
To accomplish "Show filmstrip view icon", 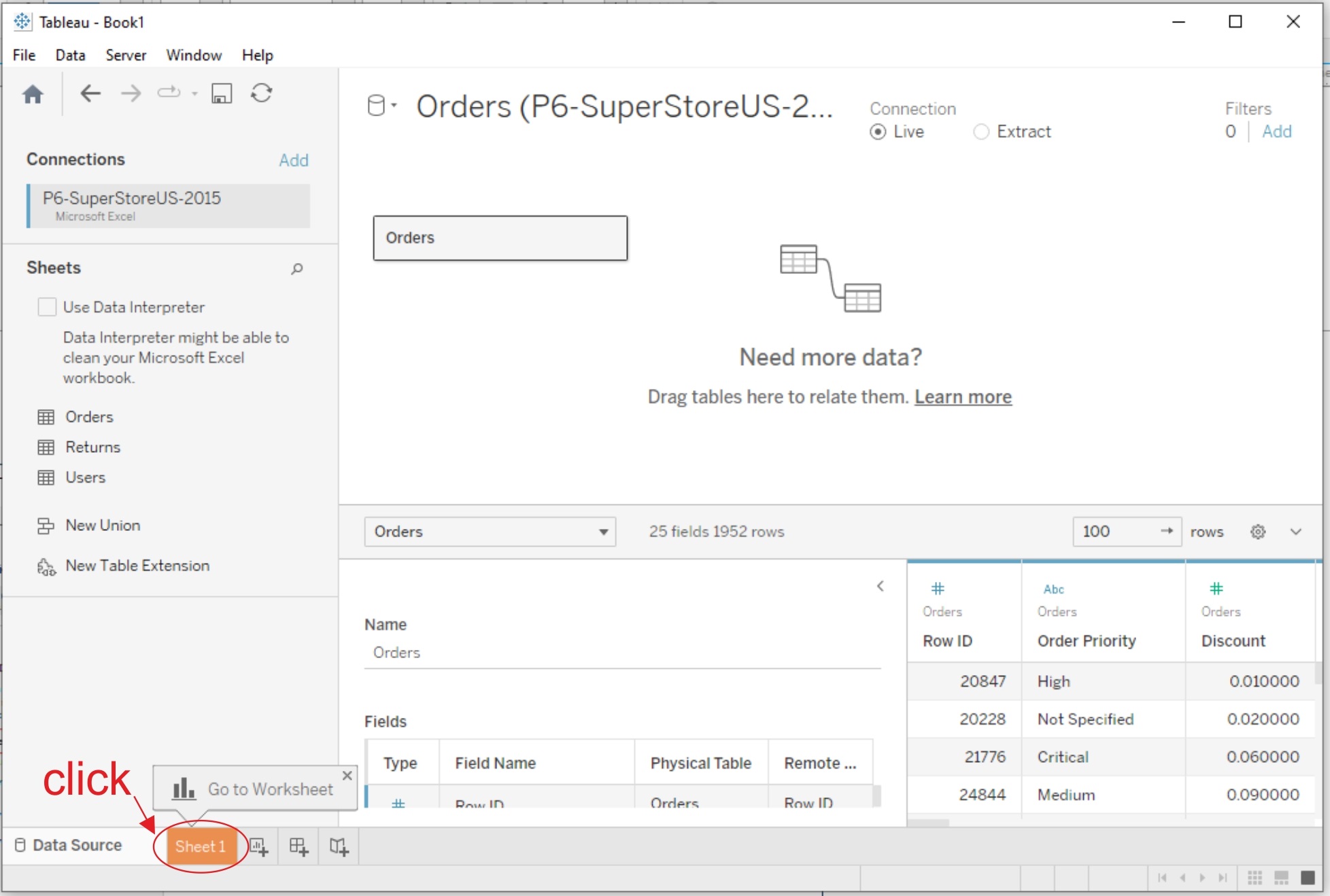I will click(1281, 878).
